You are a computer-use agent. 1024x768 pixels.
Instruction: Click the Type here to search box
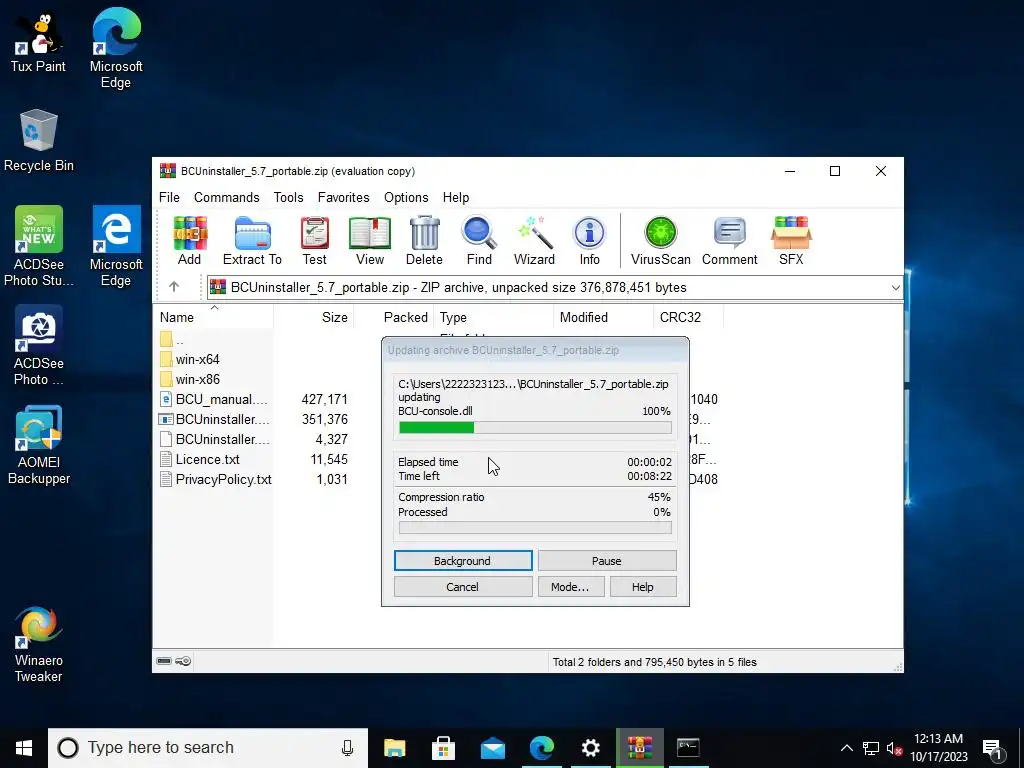pyautogui.click(x=209, y=748)
